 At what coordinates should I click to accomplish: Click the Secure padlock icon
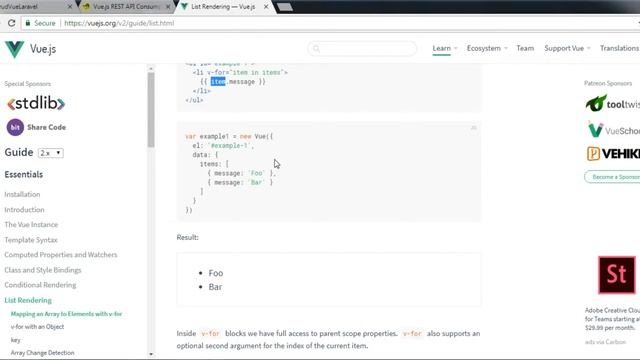(28, 23)
